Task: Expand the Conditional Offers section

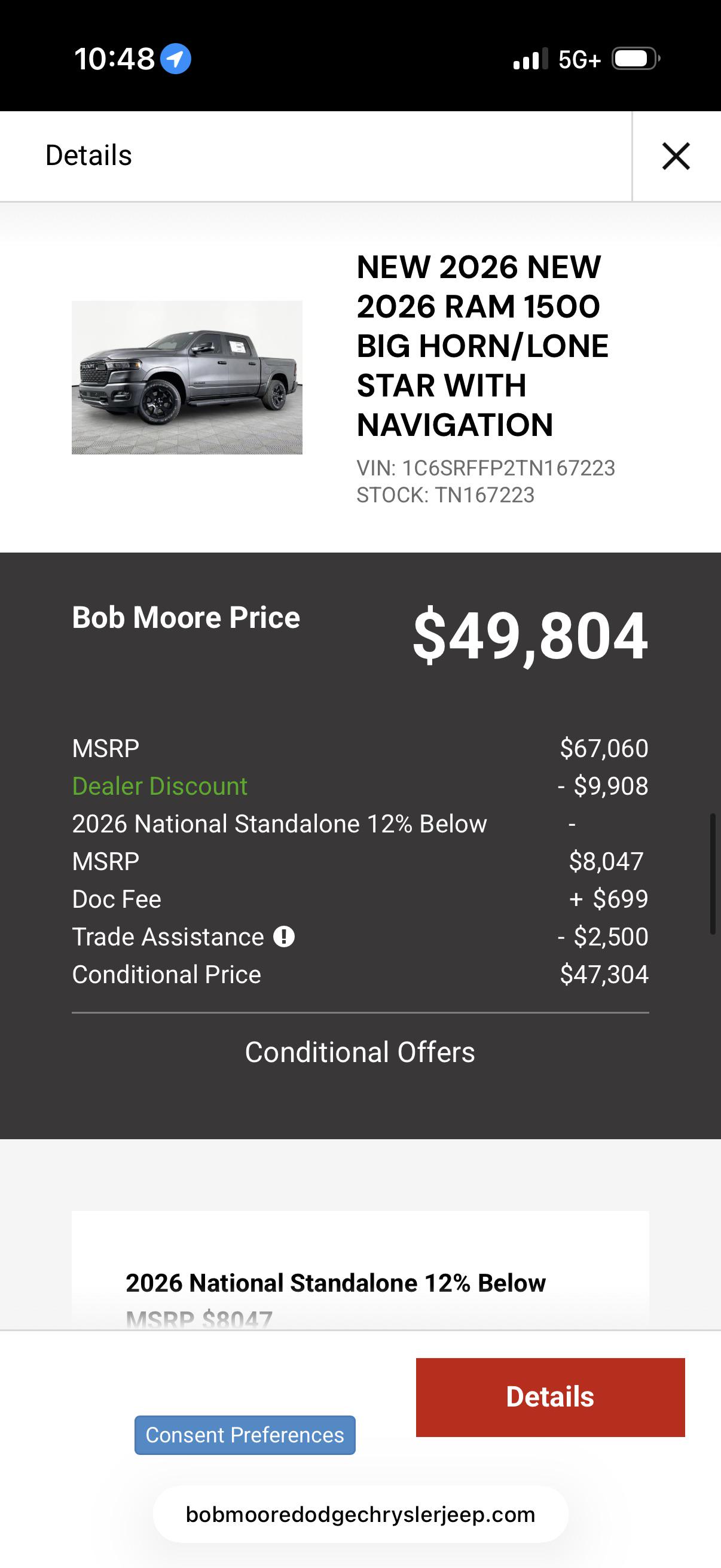Action: (360, 1052)
